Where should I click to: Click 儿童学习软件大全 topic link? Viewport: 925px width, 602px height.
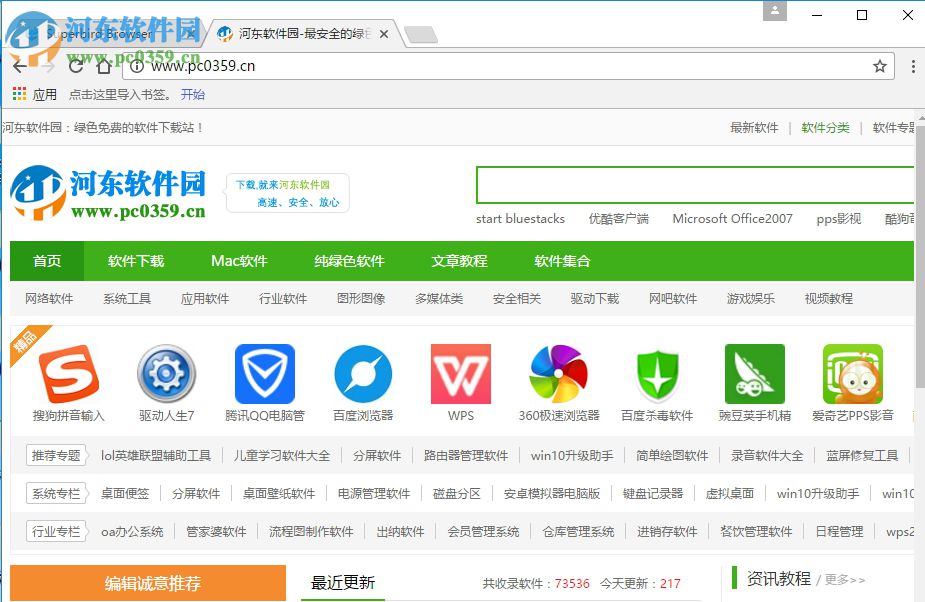tap(281, 456)
